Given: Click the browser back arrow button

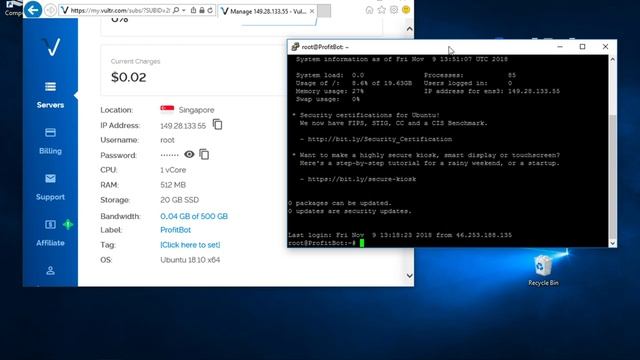Looking at the screenshot, I should (33, 9).
